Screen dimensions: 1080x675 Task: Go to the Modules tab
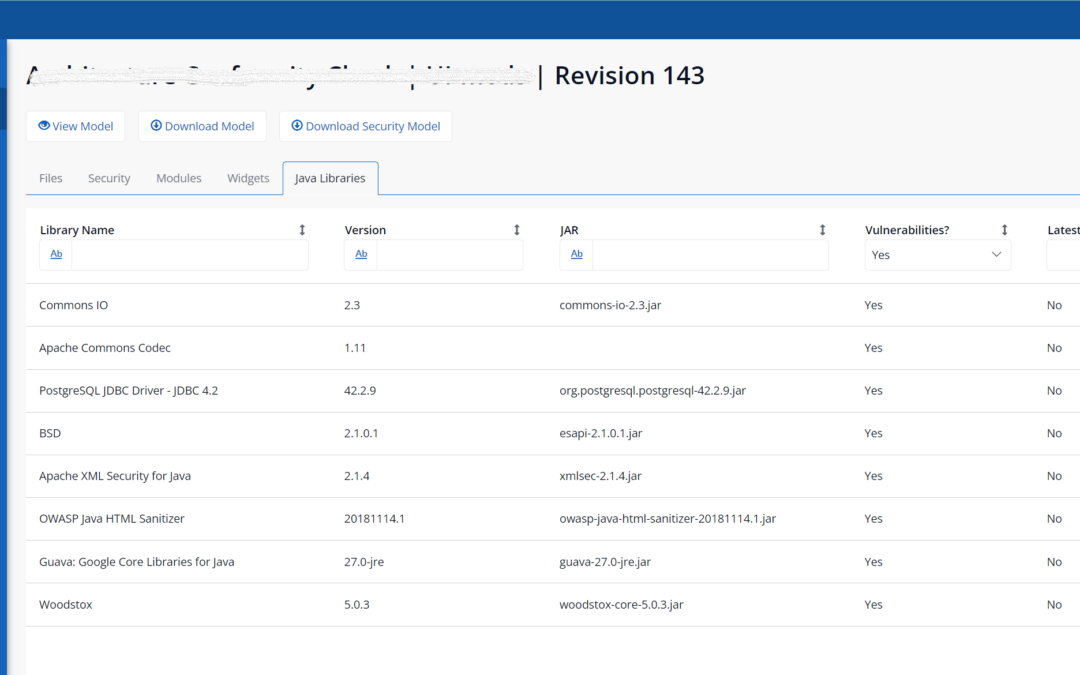point(179,178)
